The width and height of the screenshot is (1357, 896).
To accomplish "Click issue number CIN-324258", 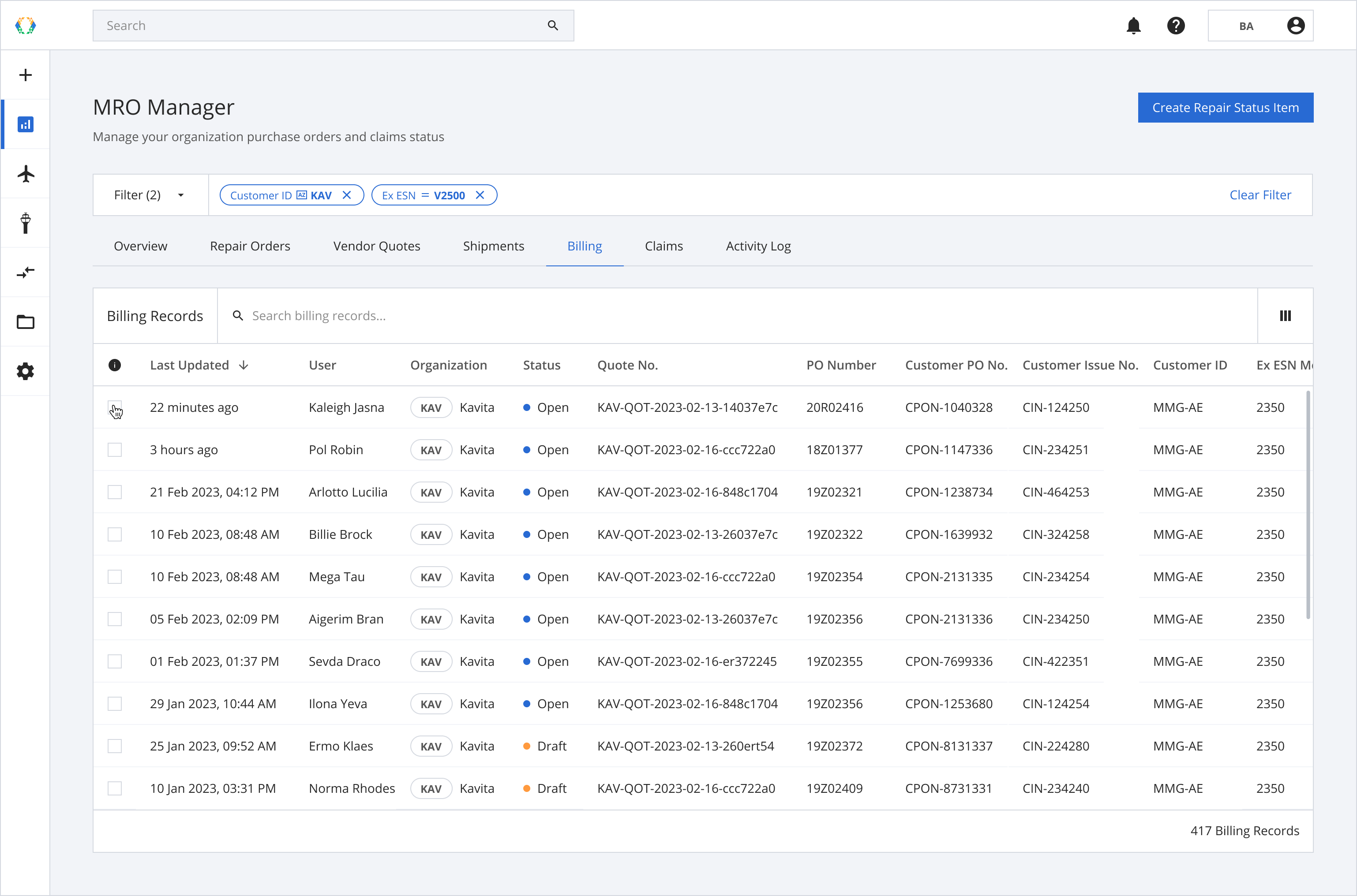I will pos(1055,534).
